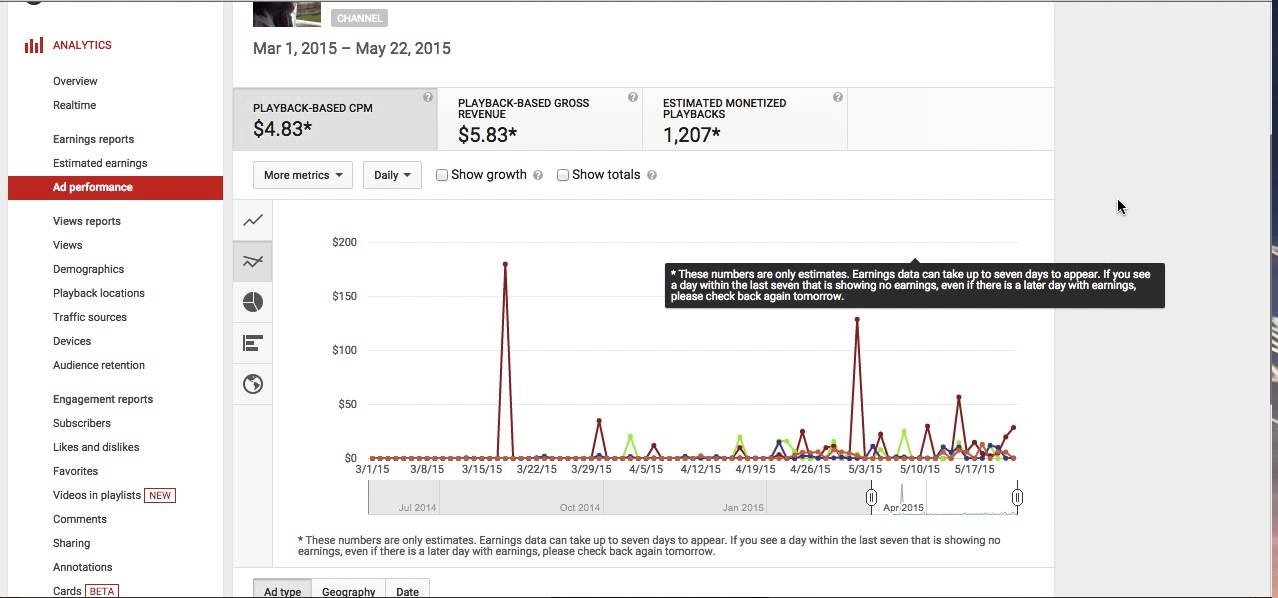Click help icon beside Show totals

[652, 175]
